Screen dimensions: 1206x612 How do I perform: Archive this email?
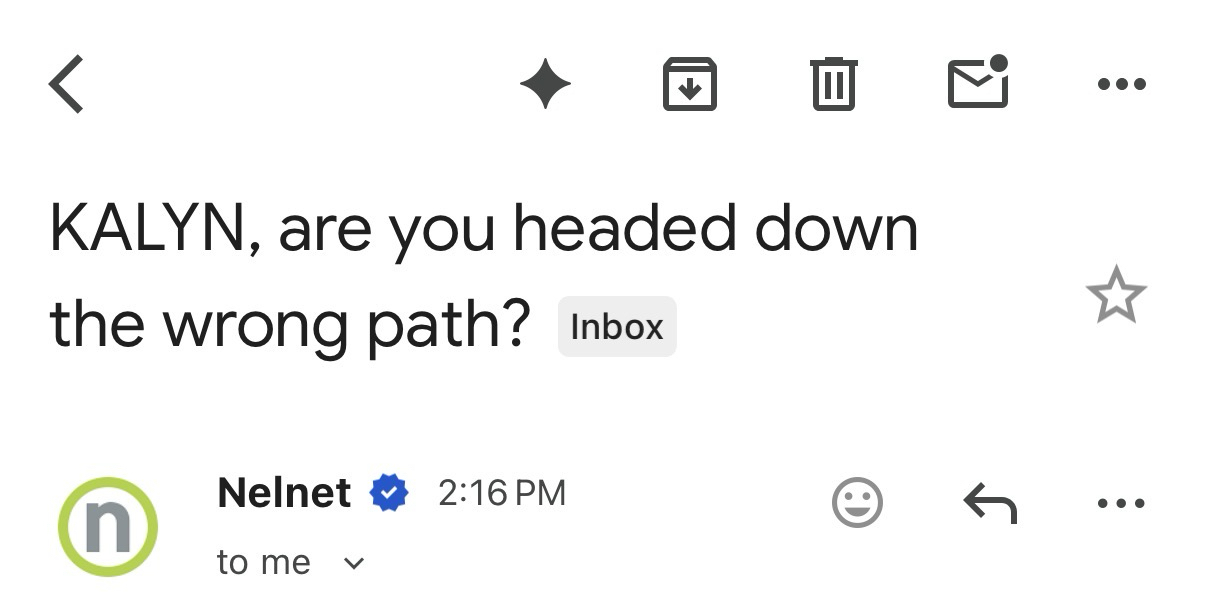pyautogui.click(x=690, y=84)
